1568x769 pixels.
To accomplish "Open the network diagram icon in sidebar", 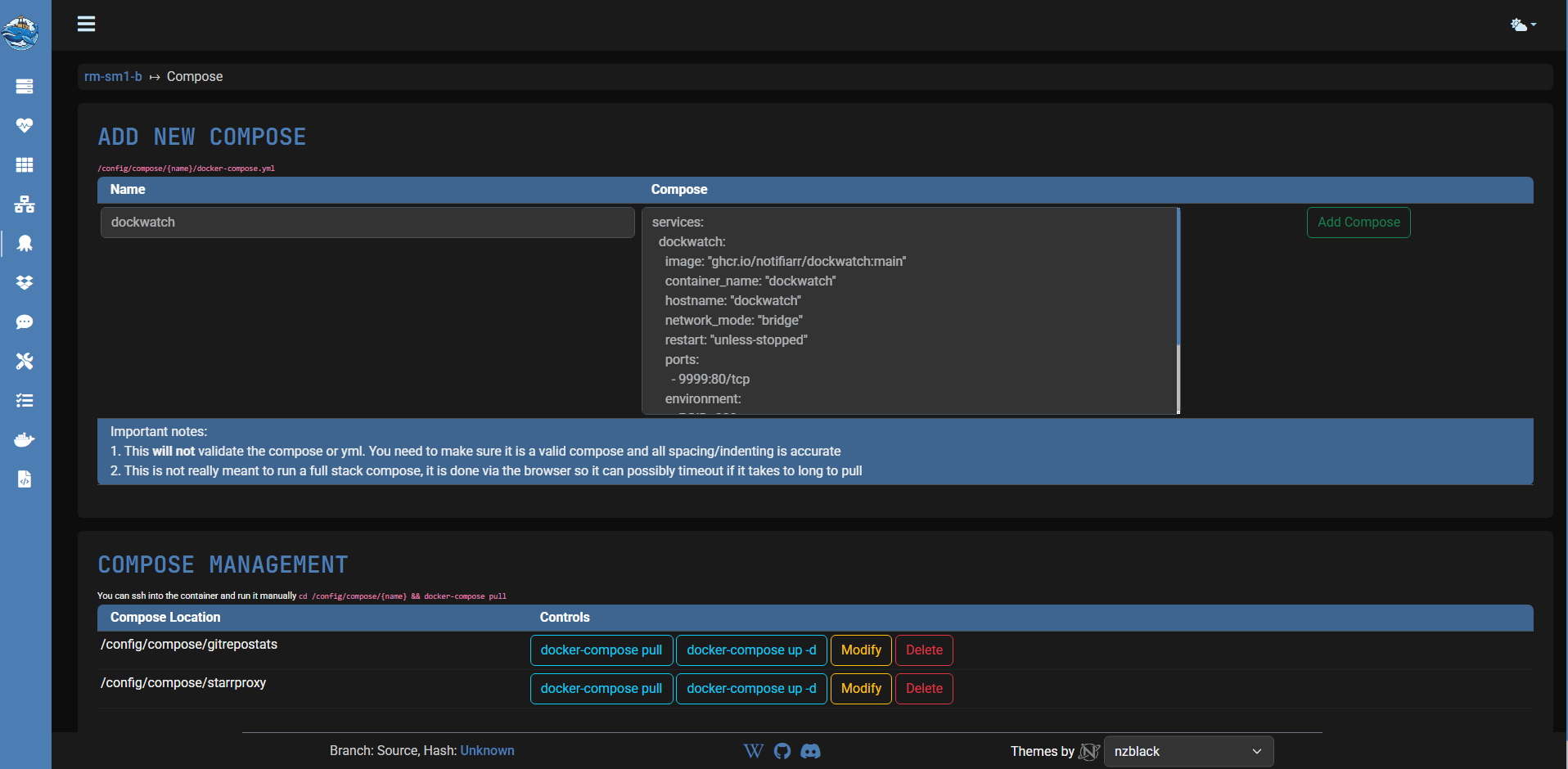I will (x=25, y=204).
